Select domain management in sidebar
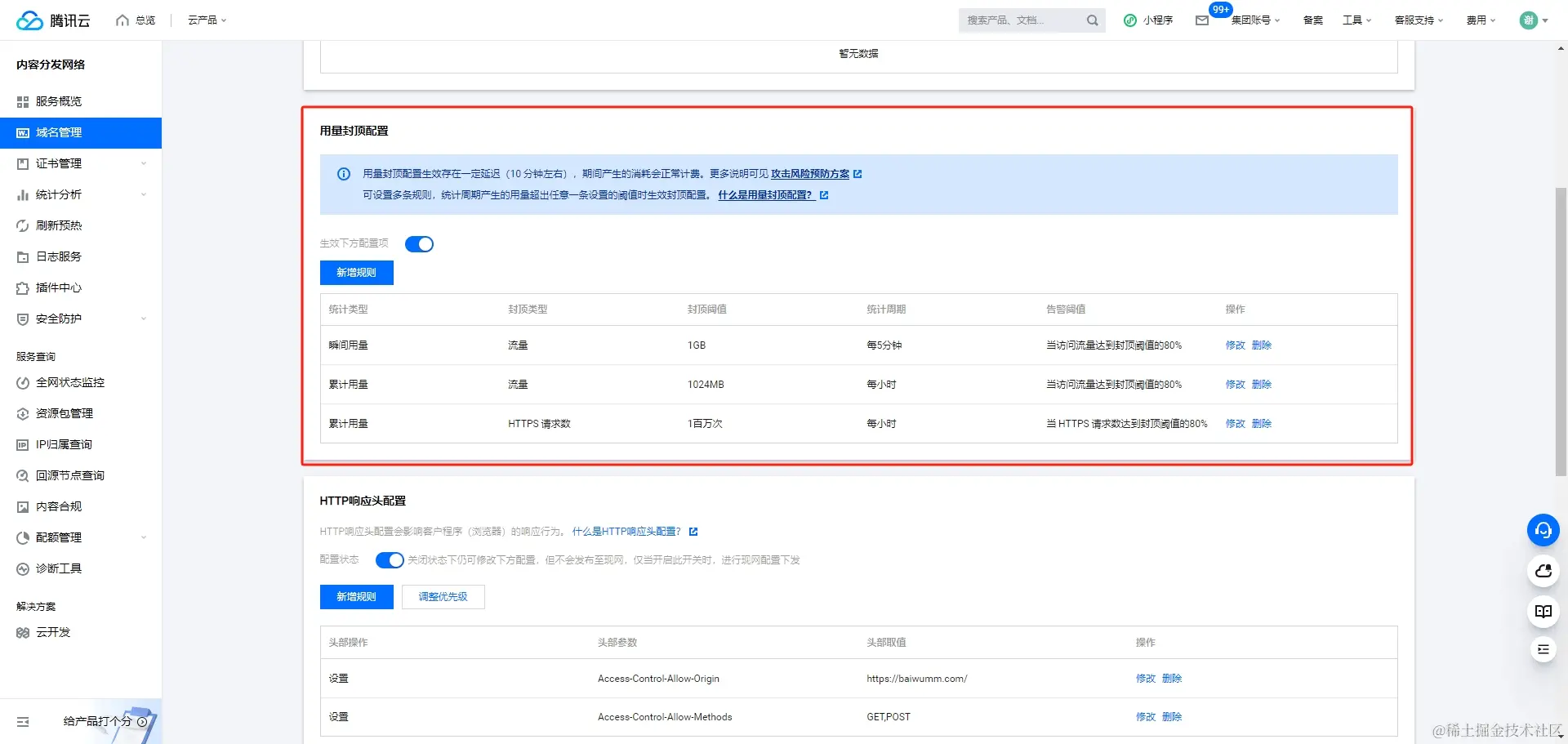The height and width of the screenshot is (744, 1568). click(81, 132)
